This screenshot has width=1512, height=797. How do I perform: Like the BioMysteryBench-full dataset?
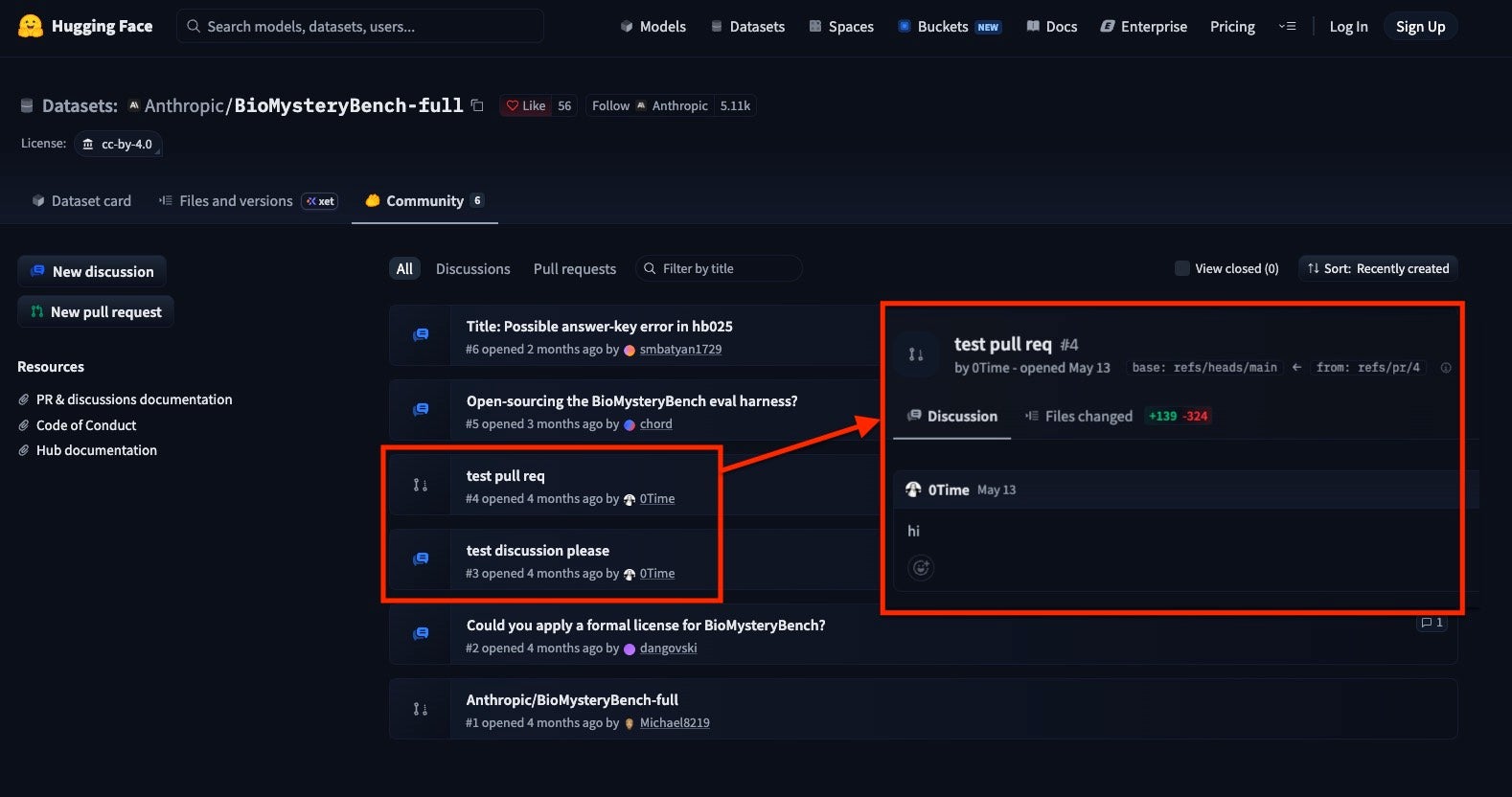point(525,105)
